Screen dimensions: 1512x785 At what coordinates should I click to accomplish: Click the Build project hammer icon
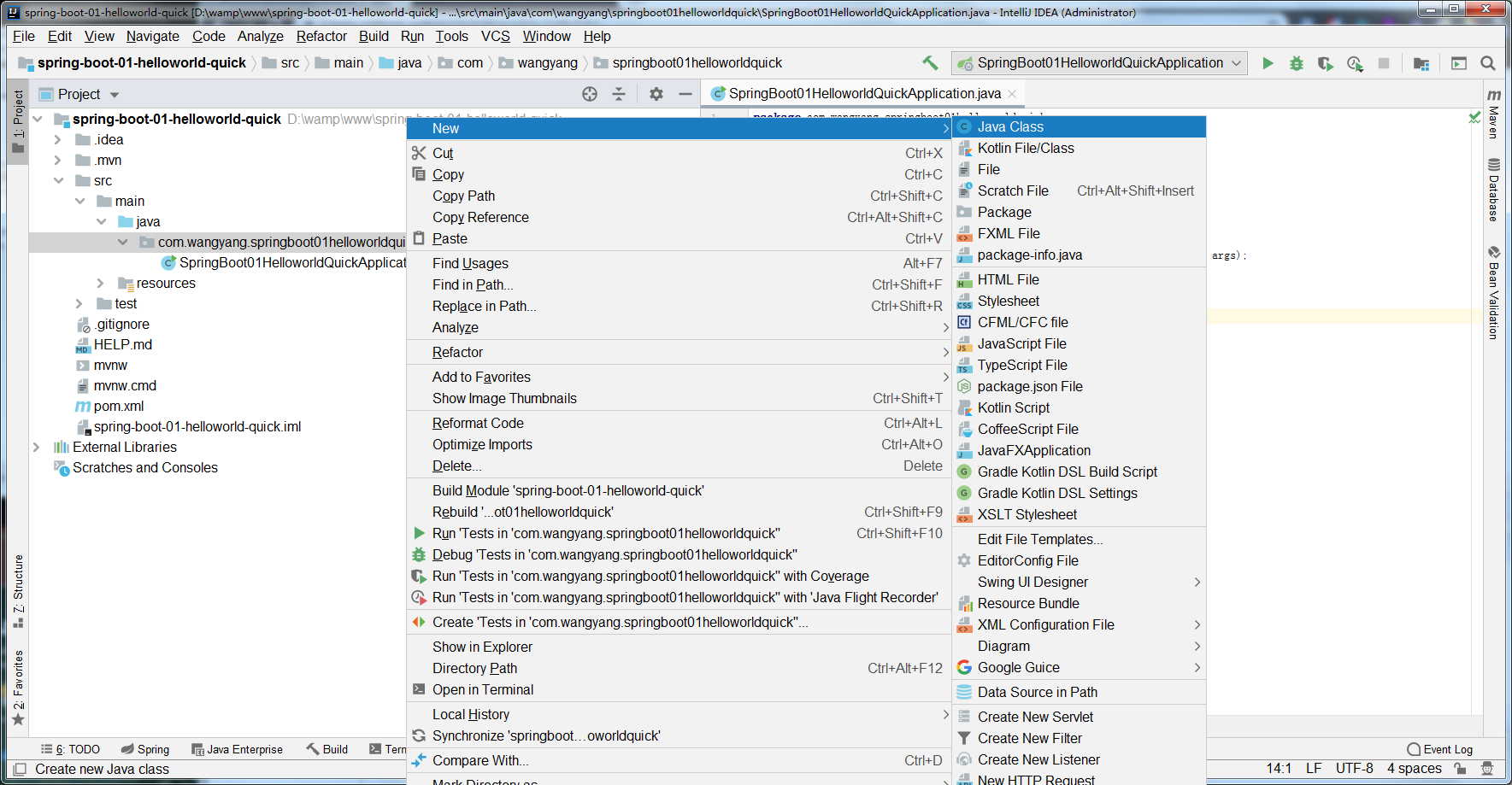930,62
